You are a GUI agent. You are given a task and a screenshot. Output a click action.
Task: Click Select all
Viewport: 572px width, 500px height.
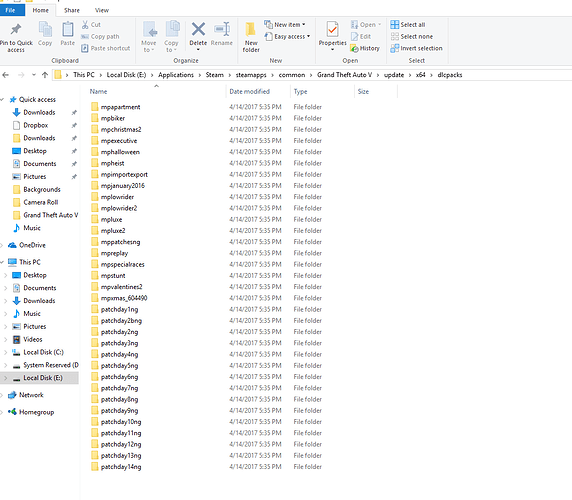click(x=407, y=25)
